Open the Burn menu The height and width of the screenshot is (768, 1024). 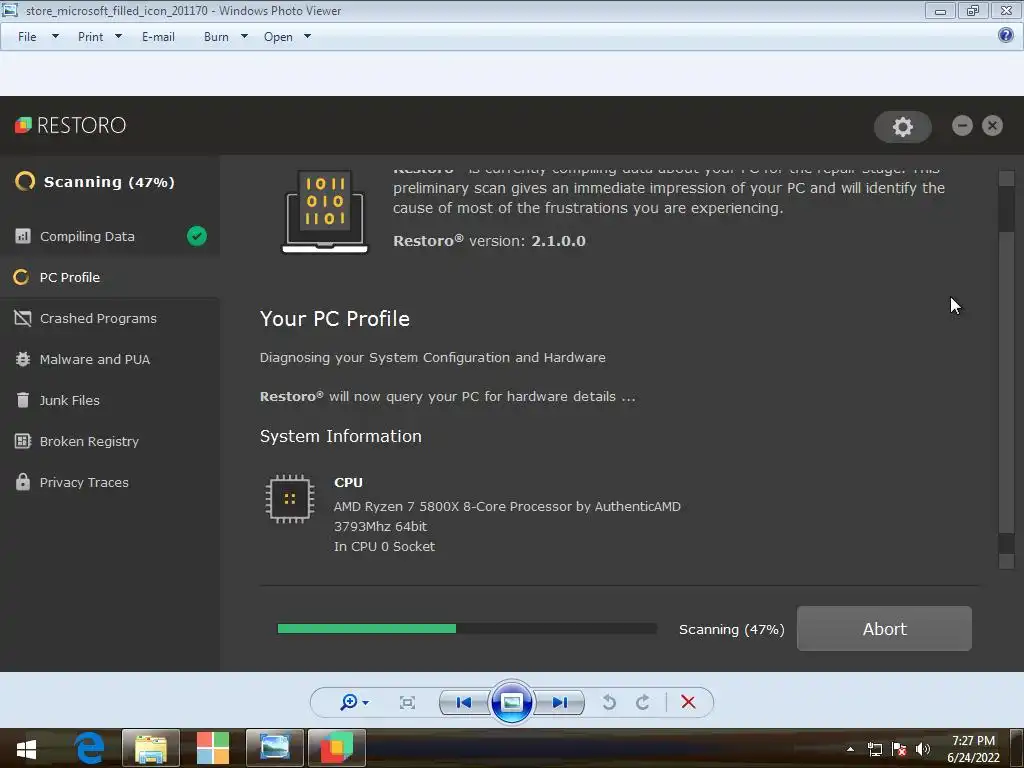[216, 37]
